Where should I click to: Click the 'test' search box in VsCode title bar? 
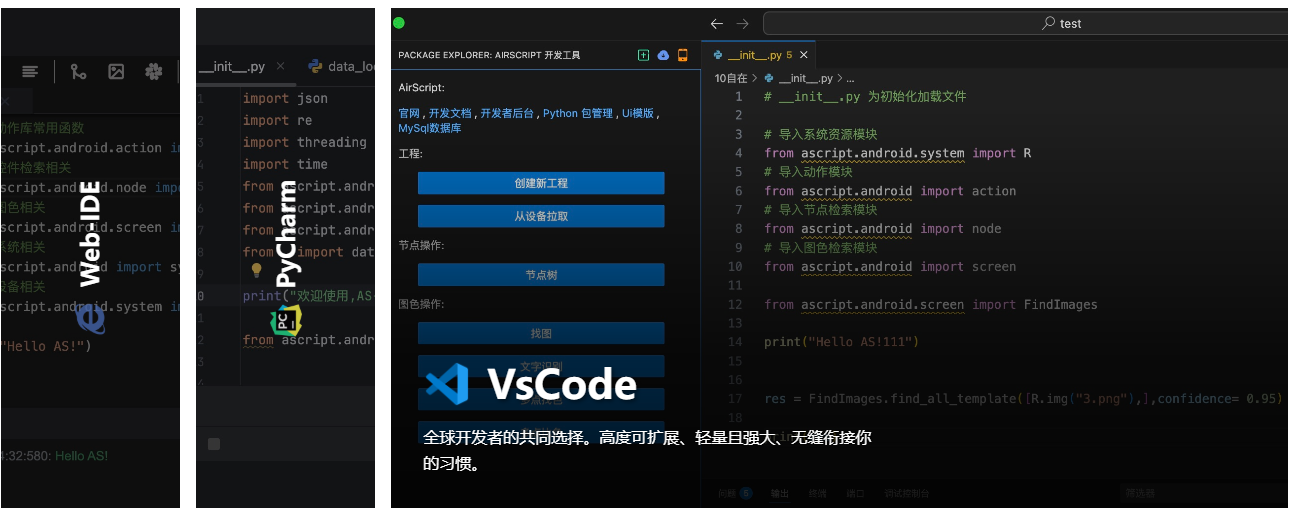click(x=1025, y=23)
